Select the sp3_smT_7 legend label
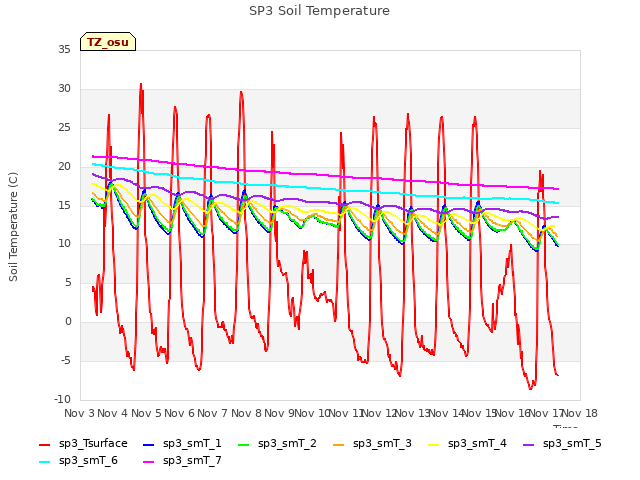The height and width of the screenshot is (480, 640). coord(192,461)
